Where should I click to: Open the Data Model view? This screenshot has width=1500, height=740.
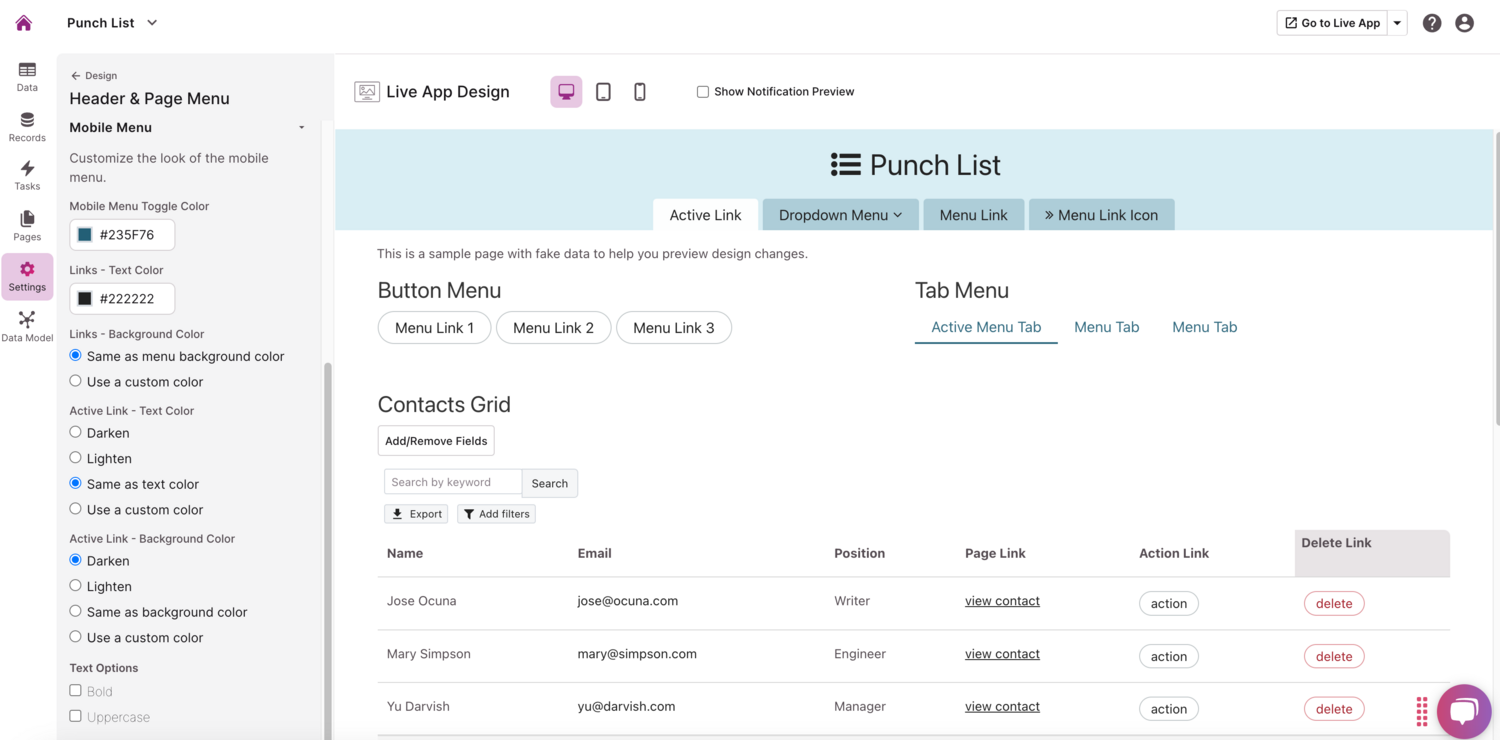pyautogui.click(x=27, y=322)
